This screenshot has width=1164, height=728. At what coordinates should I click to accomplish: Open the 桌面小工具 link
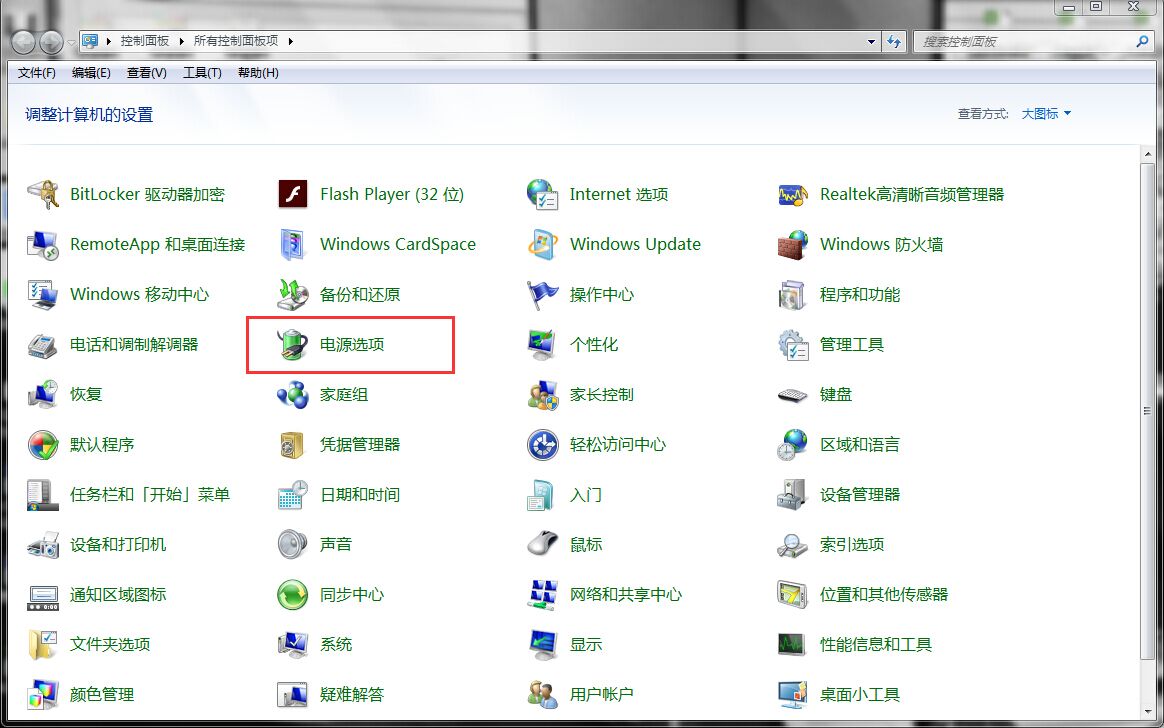point(860,695)
